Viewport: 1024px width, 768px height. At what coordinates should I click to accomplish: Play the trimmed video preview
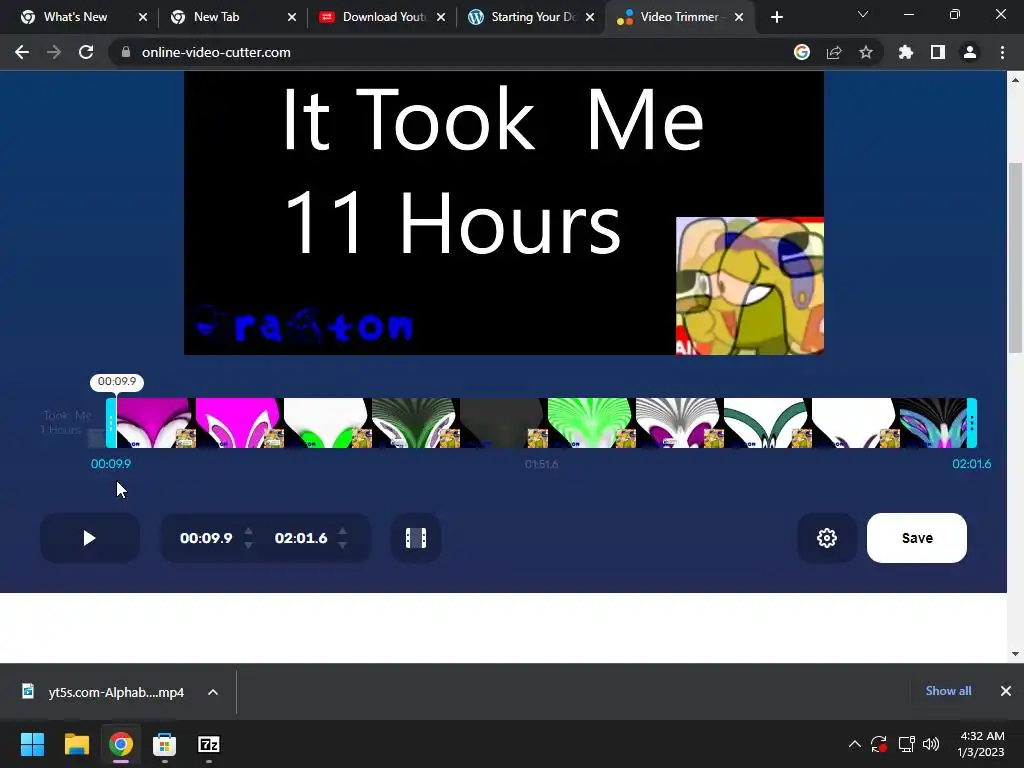pos(89,538)
